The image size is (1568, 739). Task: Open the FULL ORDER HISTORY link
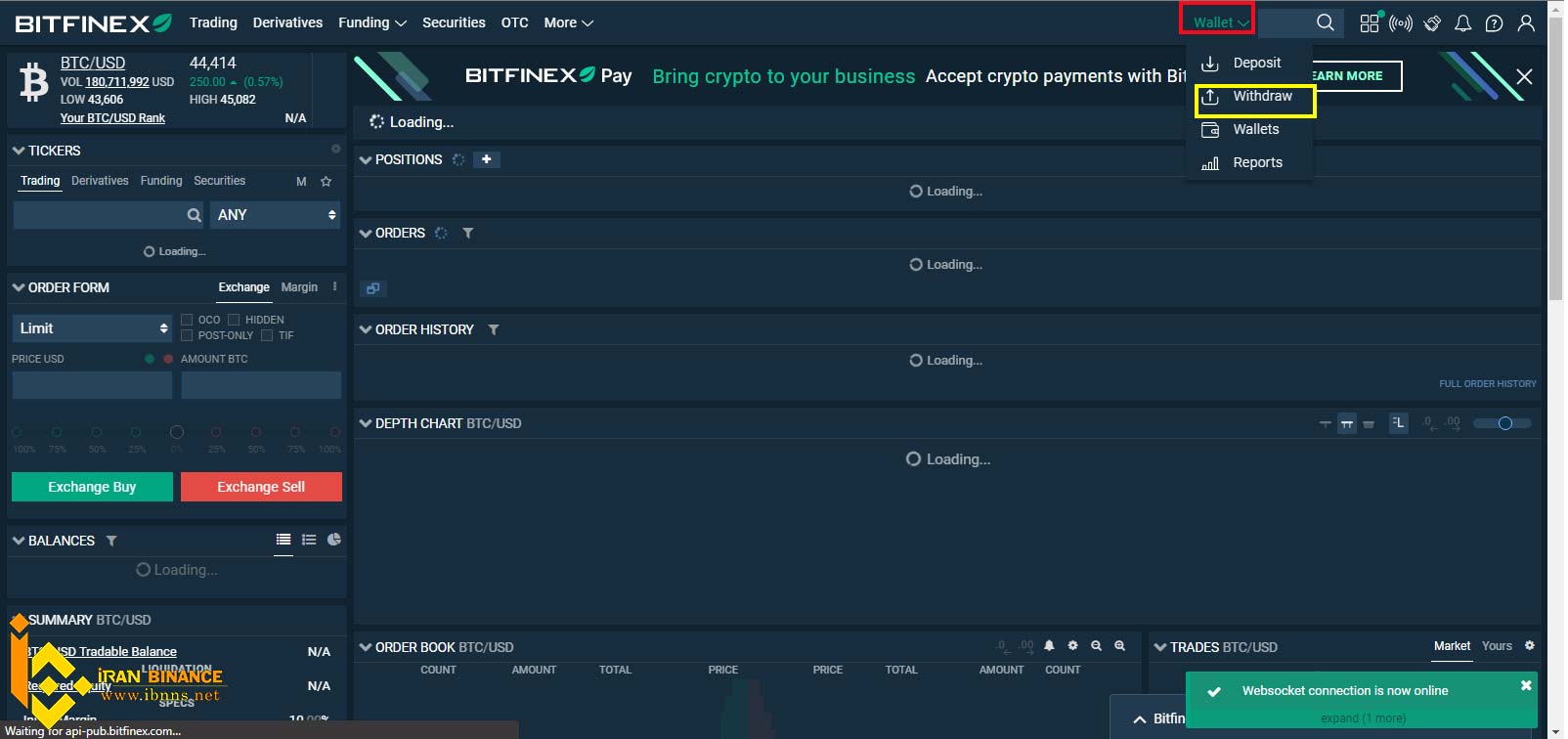pos(1487,384)
